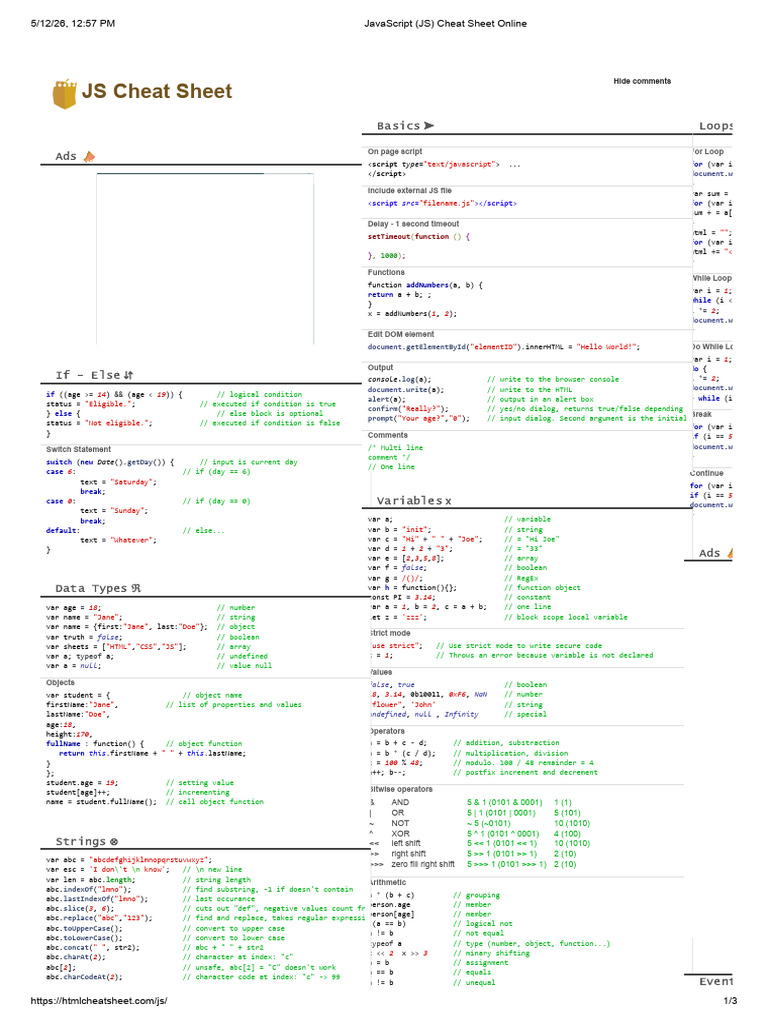Click the JS Cheat Sheet shield logo

[x=65, y=93]
